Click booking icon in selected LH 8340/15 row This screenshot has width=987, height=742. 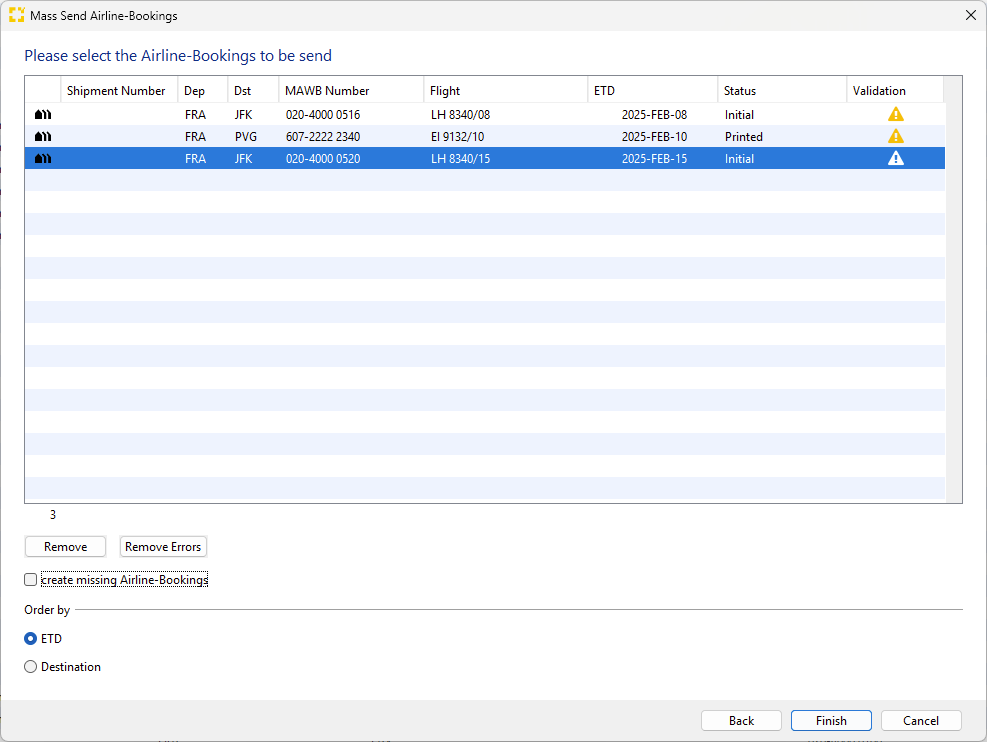[x=43, y=159]
